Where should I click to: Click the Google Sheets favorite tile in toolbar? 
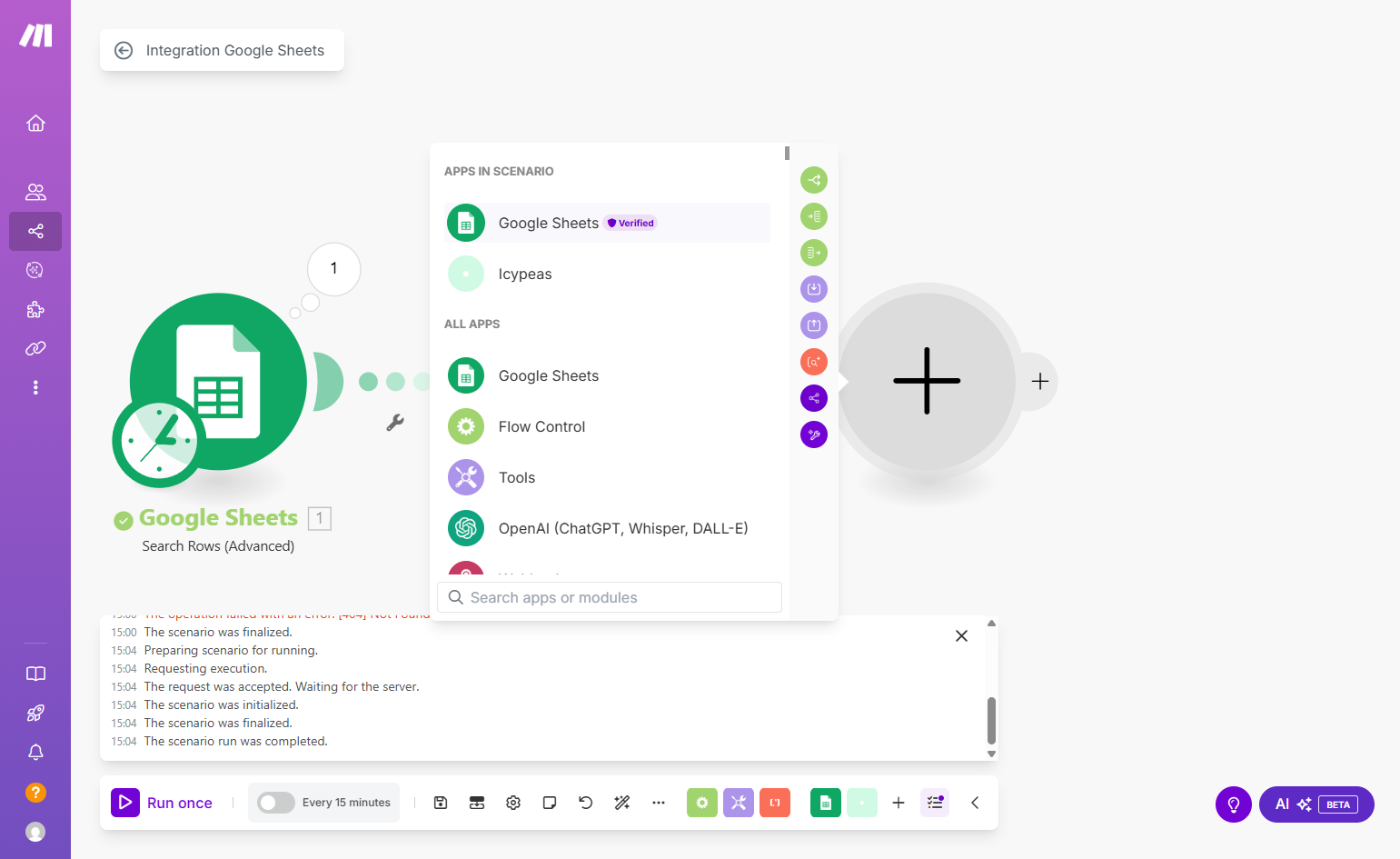(x=826, y=803)
